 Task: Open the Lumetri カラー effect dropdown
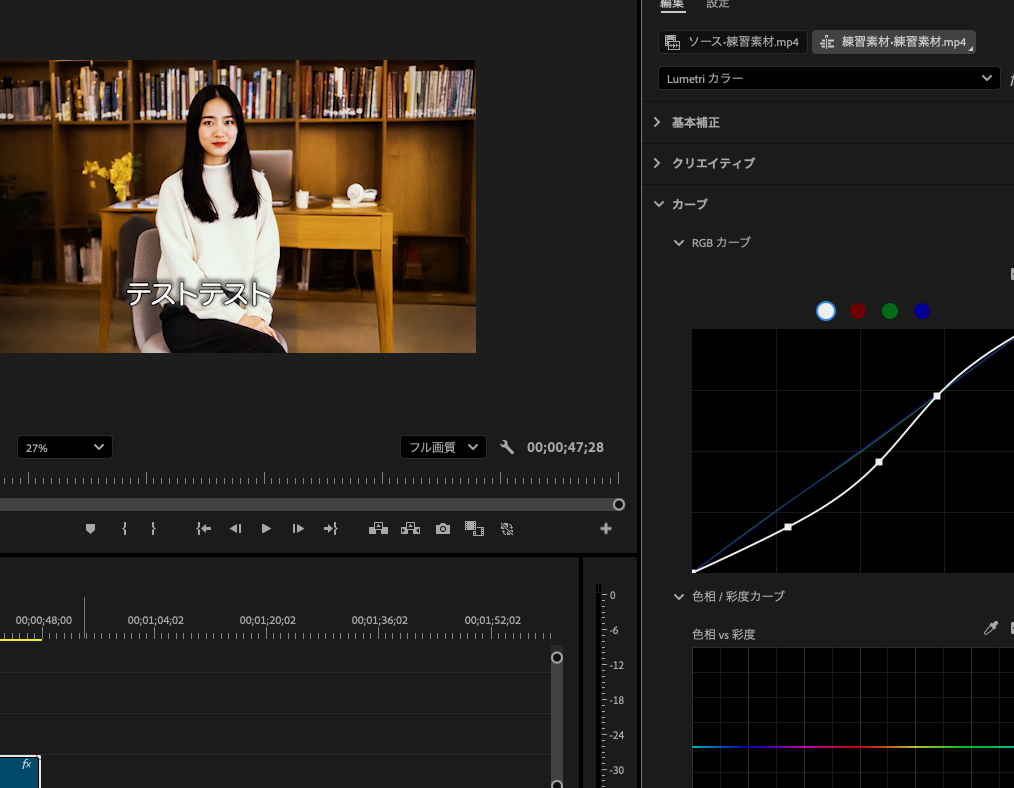pyautogui.click(x=828, y=78)
